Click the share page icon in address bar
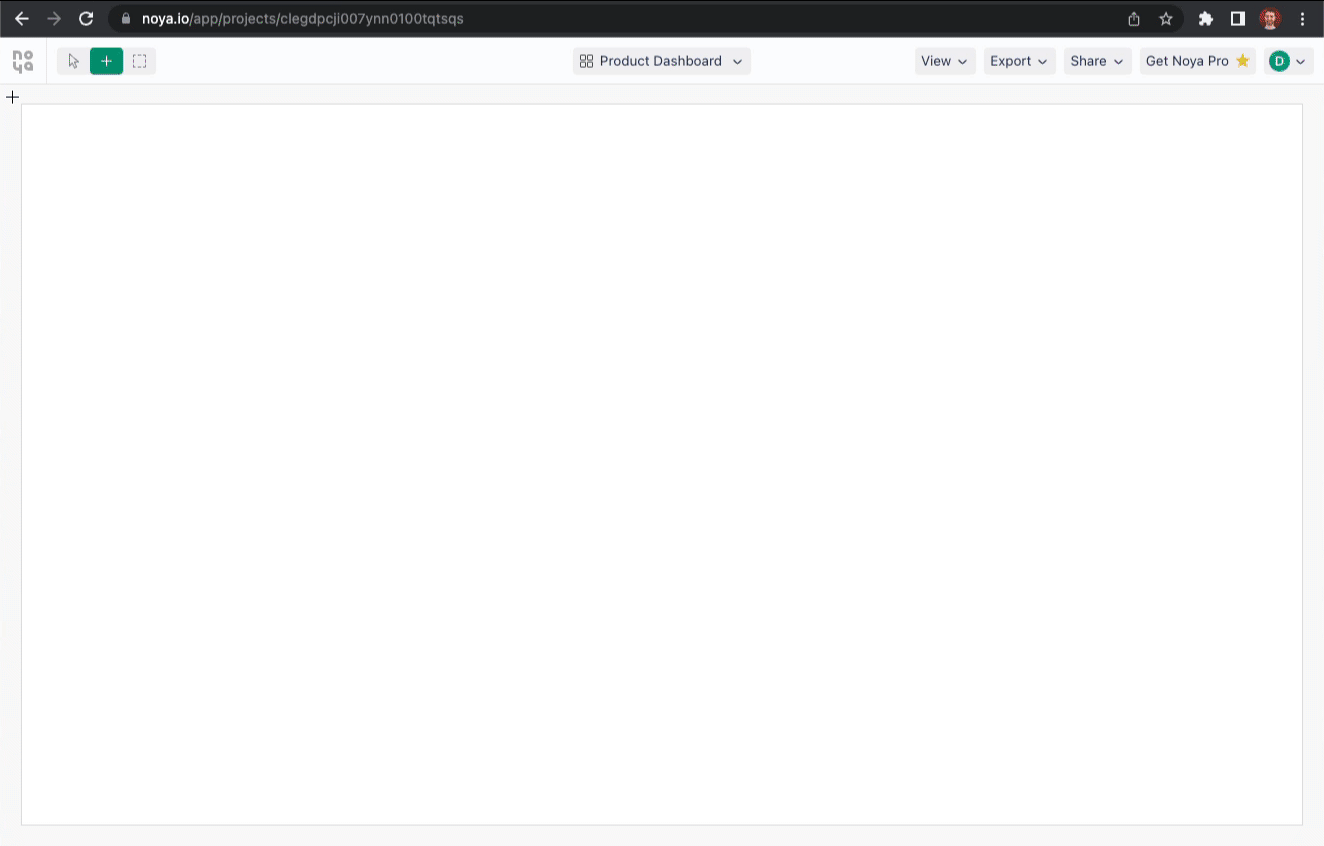This screenshot has height=846, width=1324. (x=1134, y=18)
